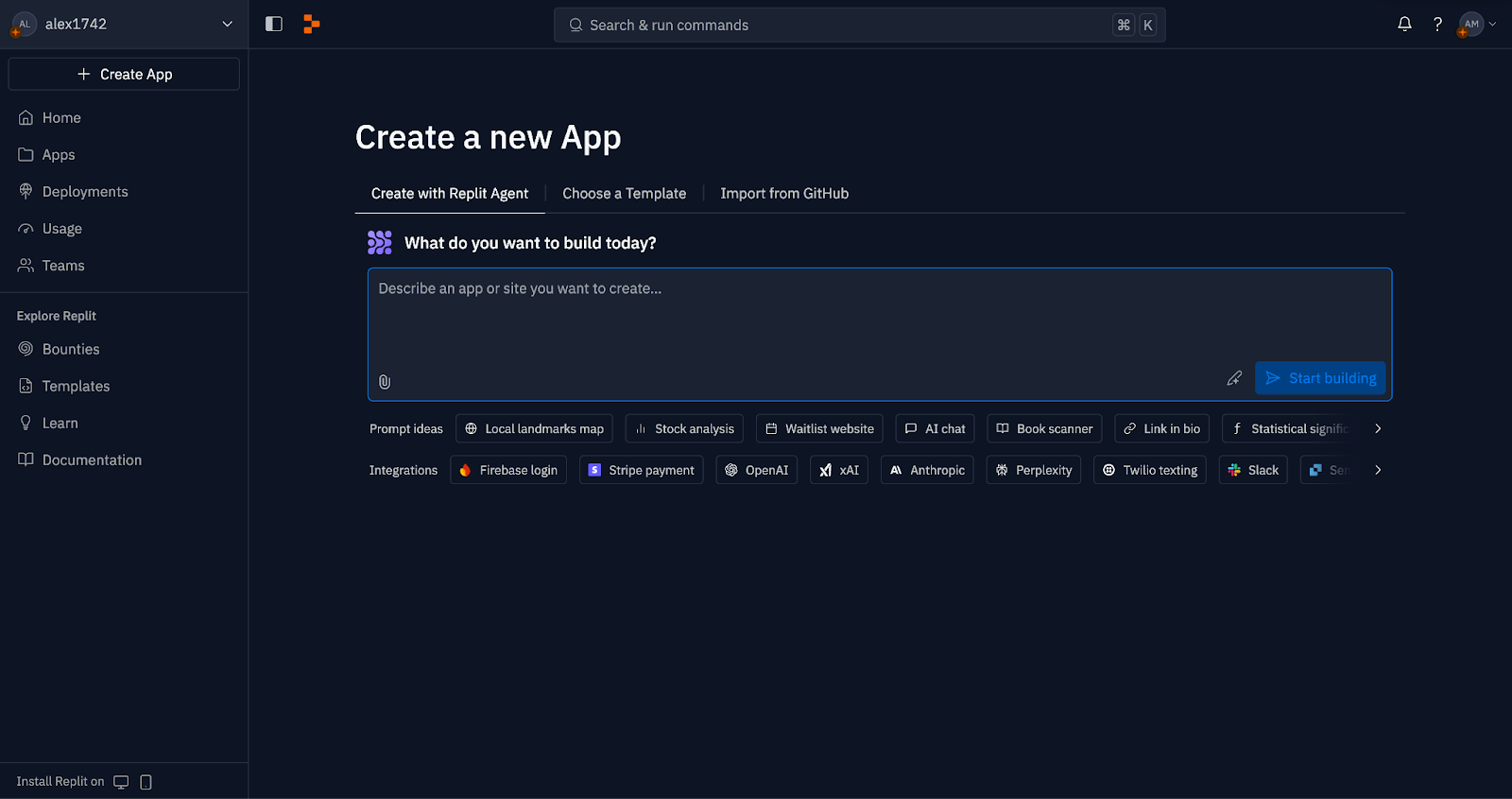Viewport: 1512px width, 799px height.
Task: Choose the Link in bio prompt idea
Action: (x=1161, y=429)
